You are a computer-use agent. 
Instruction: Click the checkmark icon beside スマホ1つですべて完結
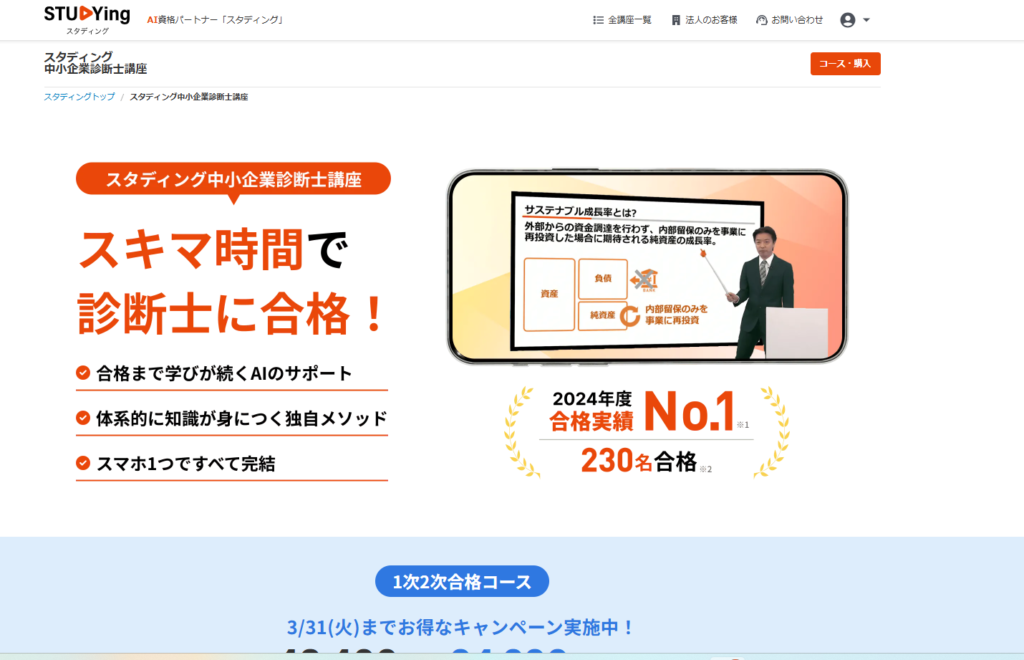pyautogui.click(x=83, y=463)
